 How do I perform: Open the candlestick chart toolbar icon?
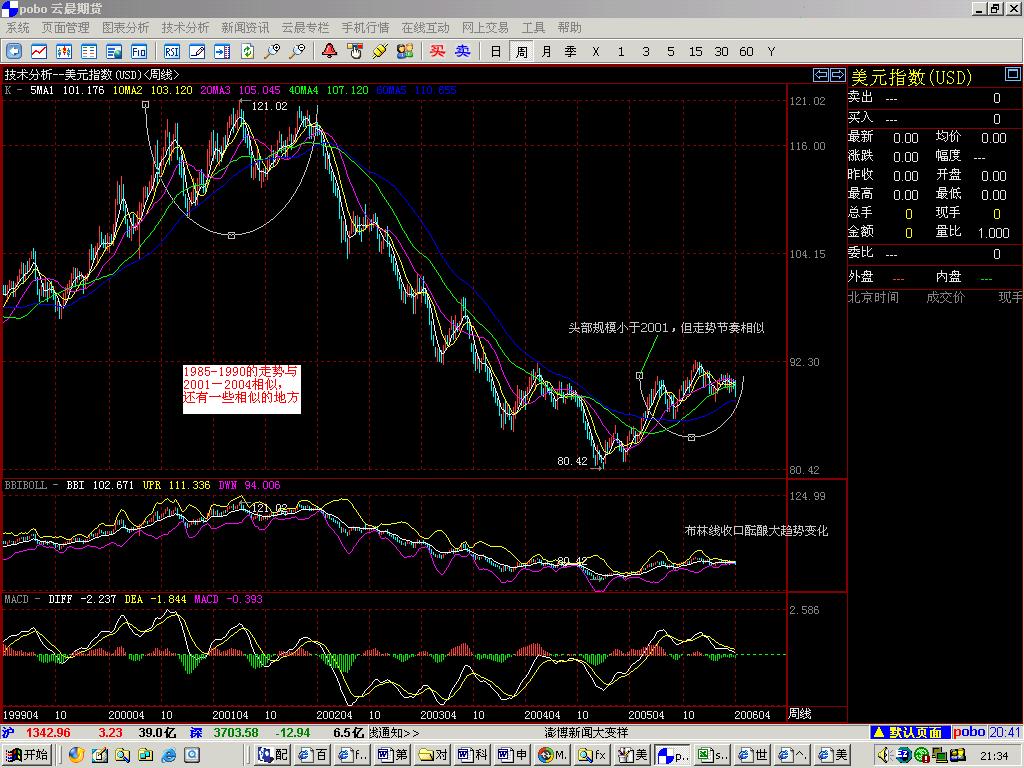(x=64, y=51)
